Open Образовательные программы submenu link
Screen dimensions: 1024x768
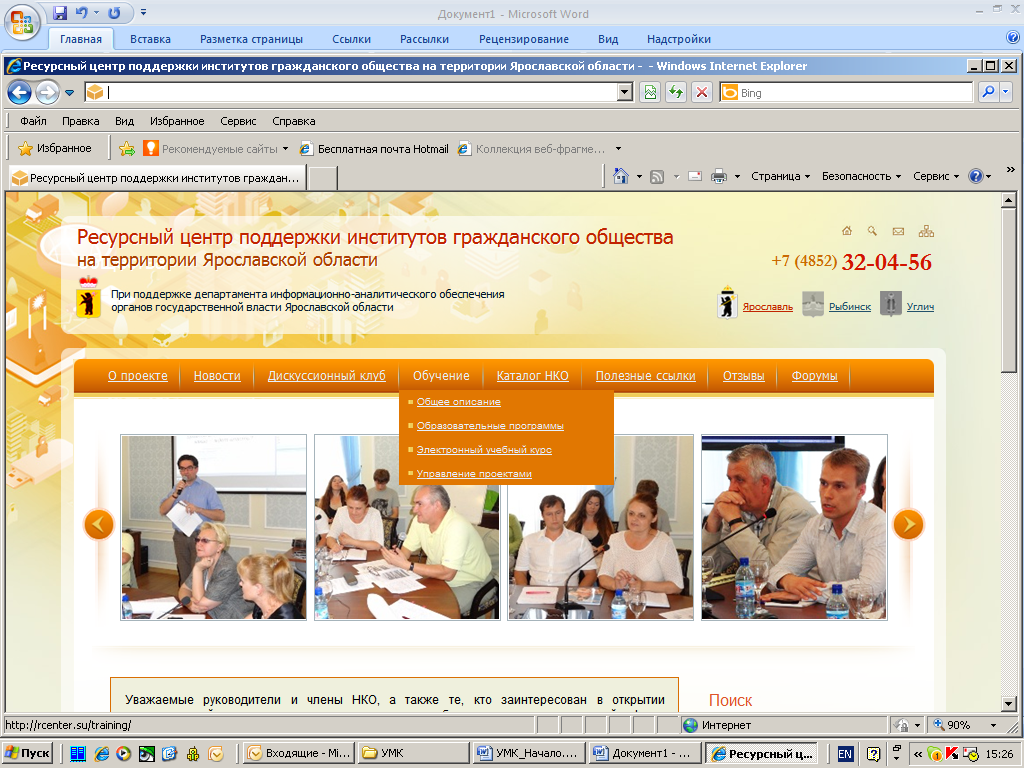click(x=490, y=426)
